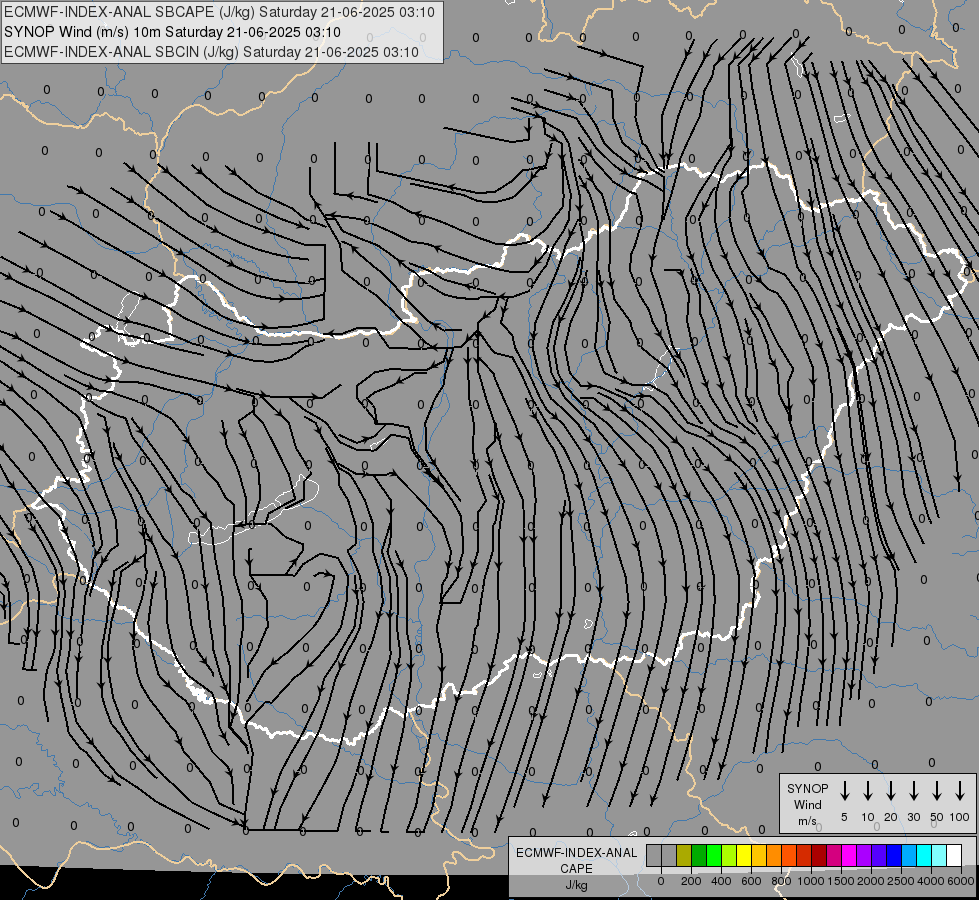Select the dark green CAPE swatch after 200

click(699, 856)
